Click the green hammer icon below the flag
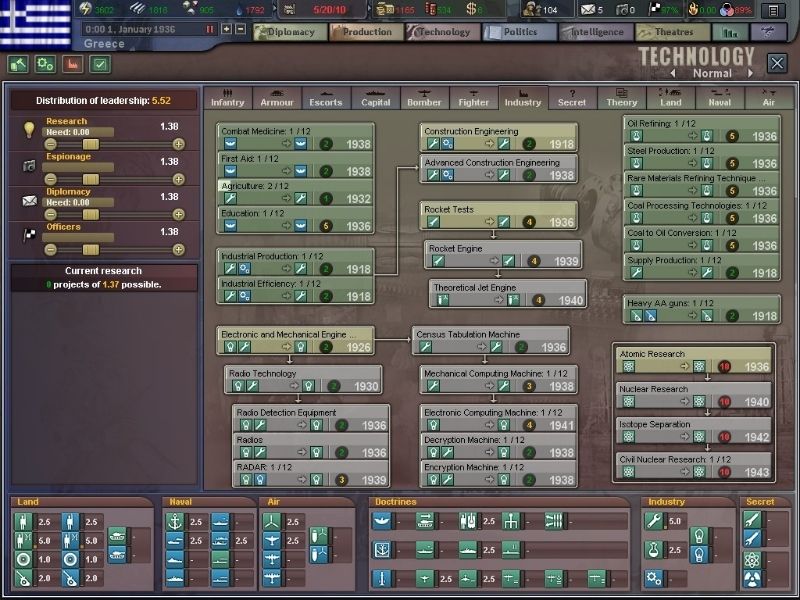This screenshot has height=600, width=800. (x=18, y=64)
